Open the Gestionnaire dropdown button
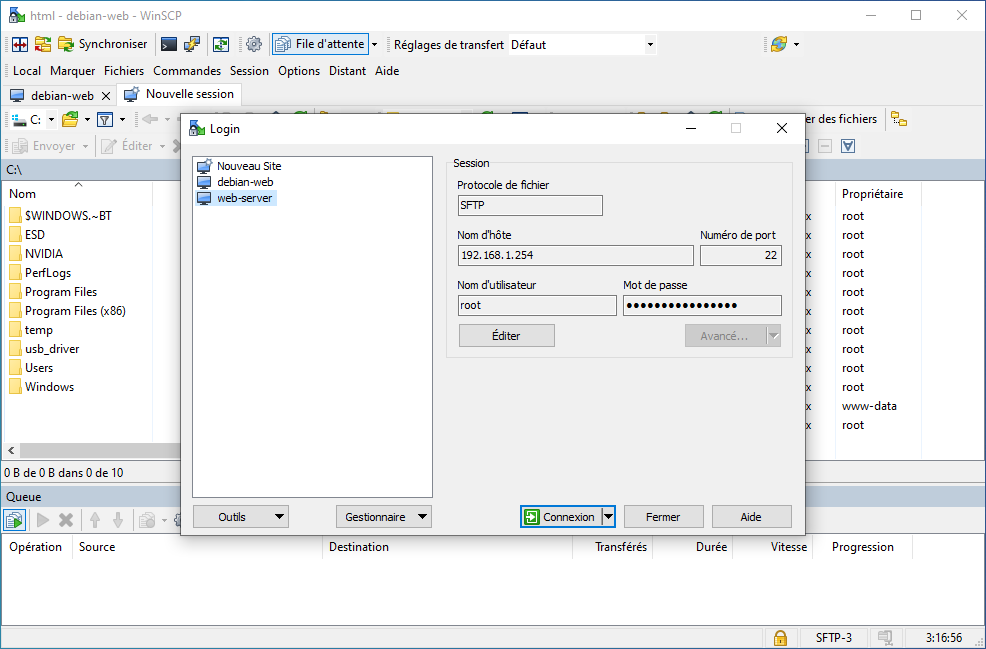Screen dimensions: 986x649 (x=383, y=517)
